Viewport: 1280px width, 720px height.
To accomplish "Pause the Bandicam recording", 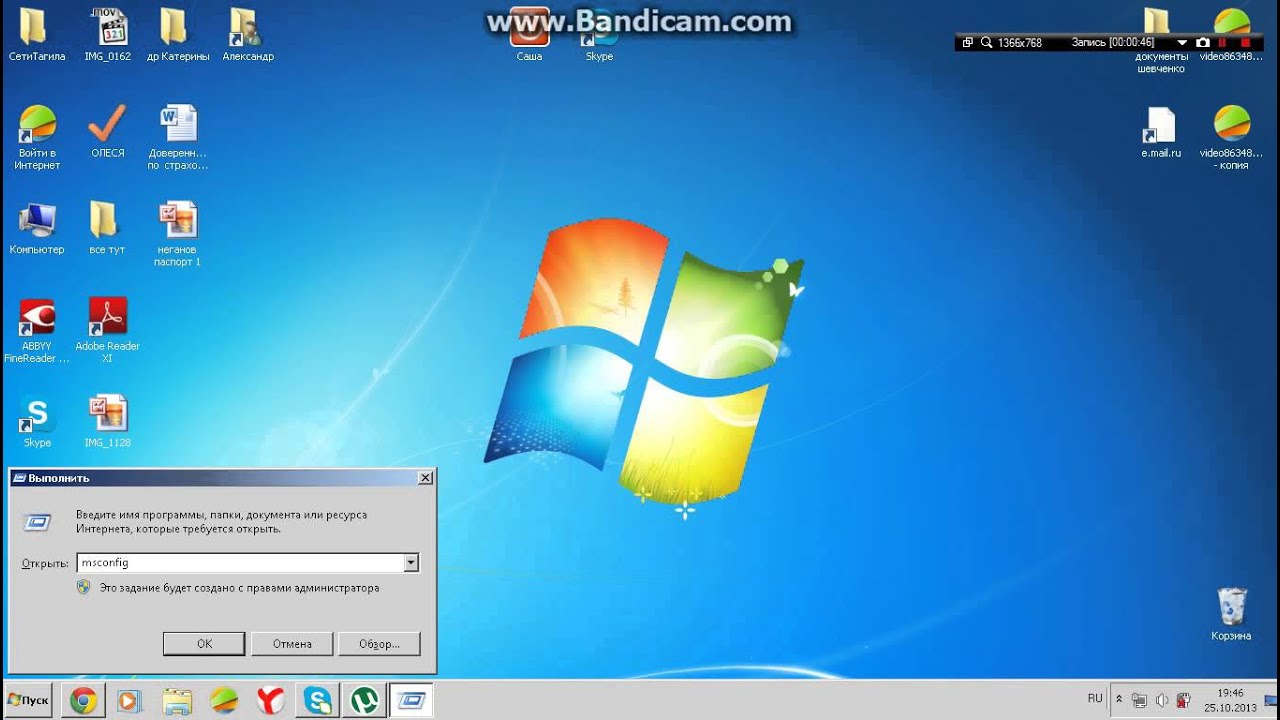I will click(x=1223, y=43).
